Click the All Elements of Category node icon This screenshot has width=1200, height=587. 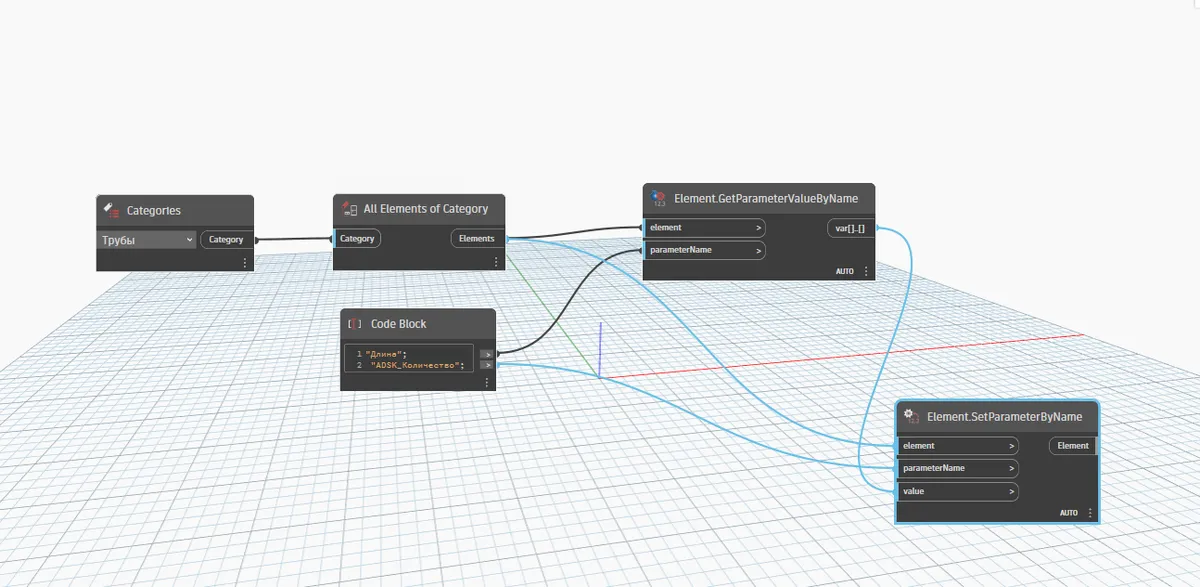click(350, 209)
